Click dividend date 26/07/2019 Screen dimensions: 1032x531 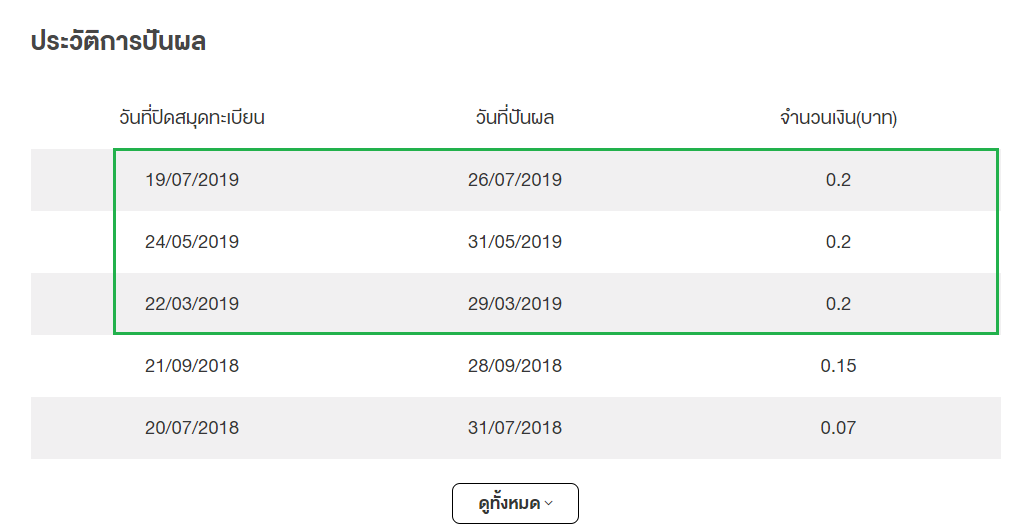[515, 180]
